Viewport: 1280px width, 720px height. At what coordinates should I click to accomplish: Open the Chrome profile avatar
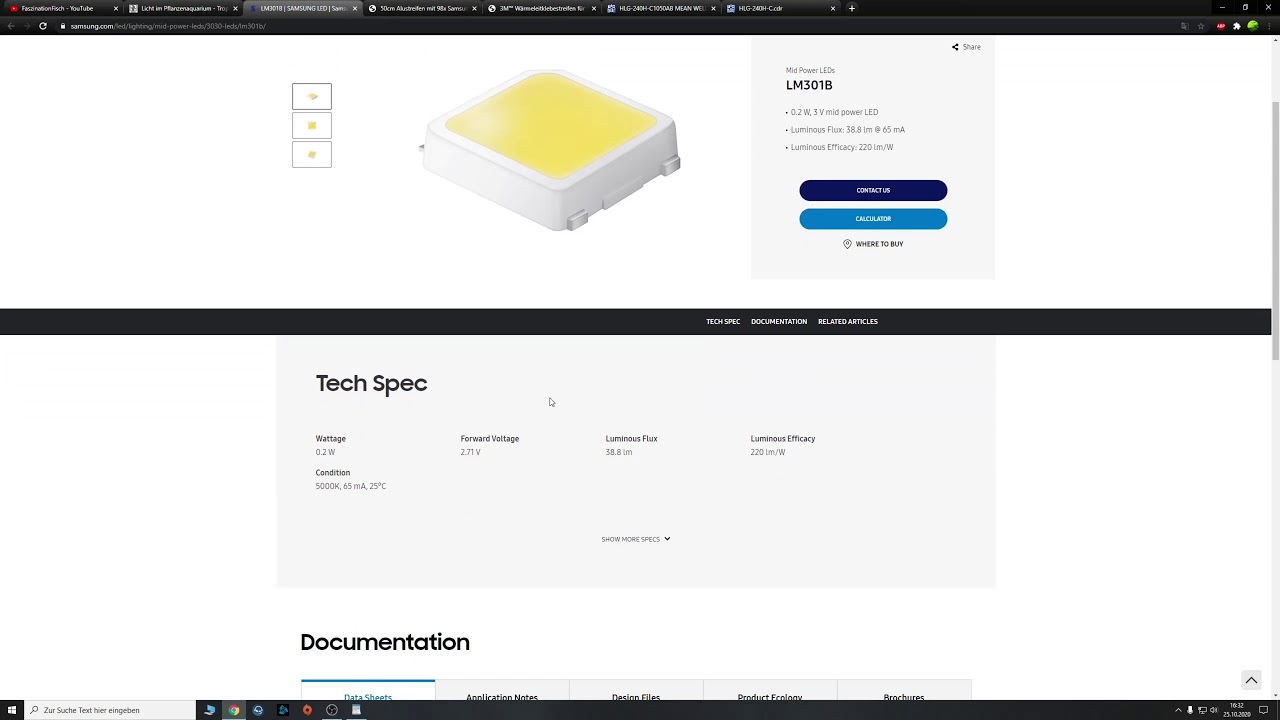click(x=1253, y=26)
